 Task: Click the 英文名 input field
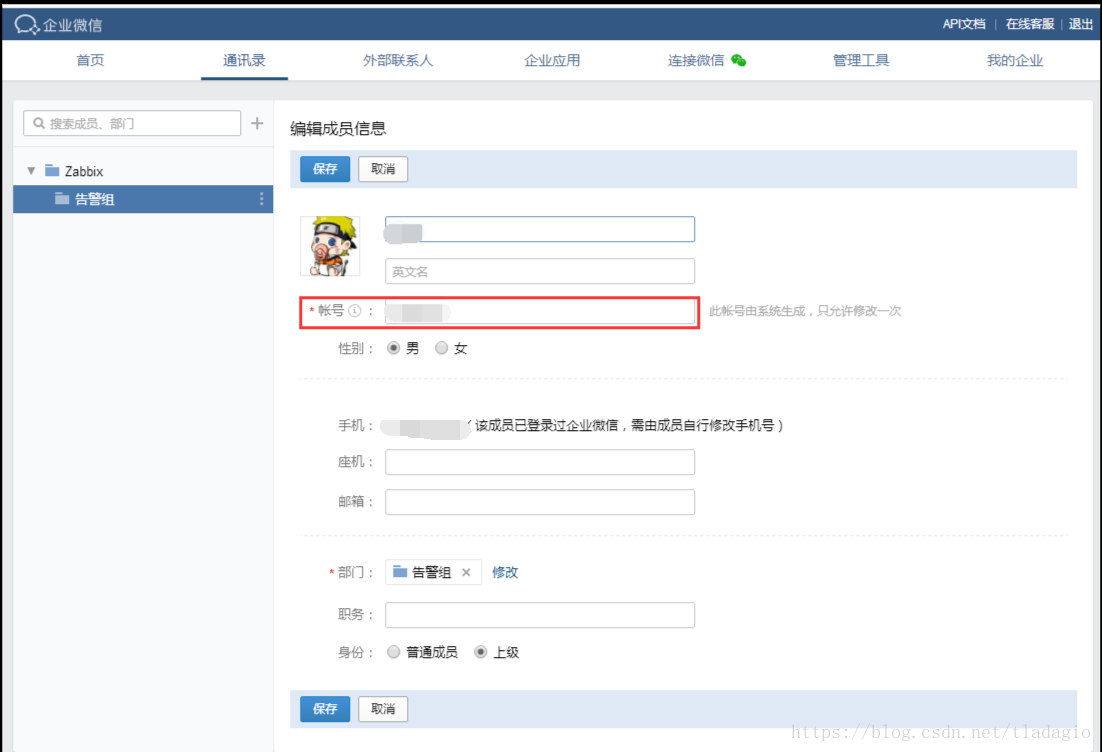pos(540,271)
